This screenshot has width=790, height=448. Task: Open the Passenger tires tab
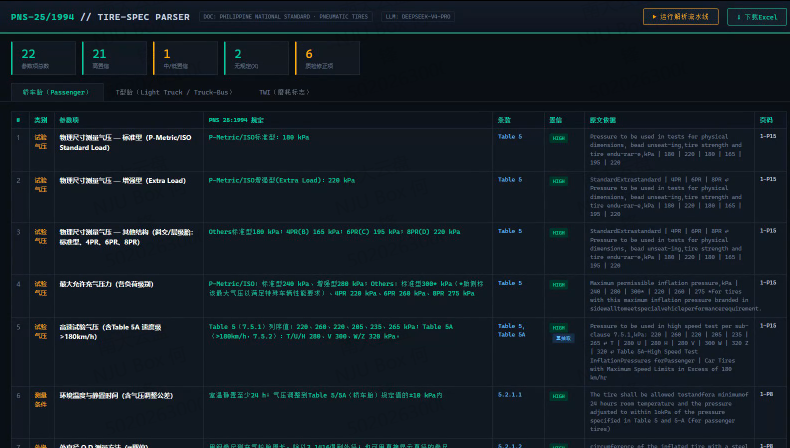pos(57,92)
